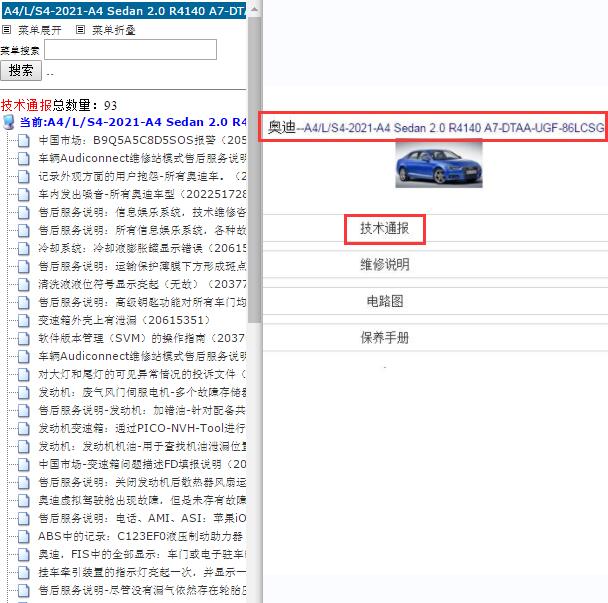Click the 奥迪--A4/L/S4-2021-A4 Sedan title link
The height and width of the screenshot is (603, 608).
pyautogui.click(x=436, y=127)
